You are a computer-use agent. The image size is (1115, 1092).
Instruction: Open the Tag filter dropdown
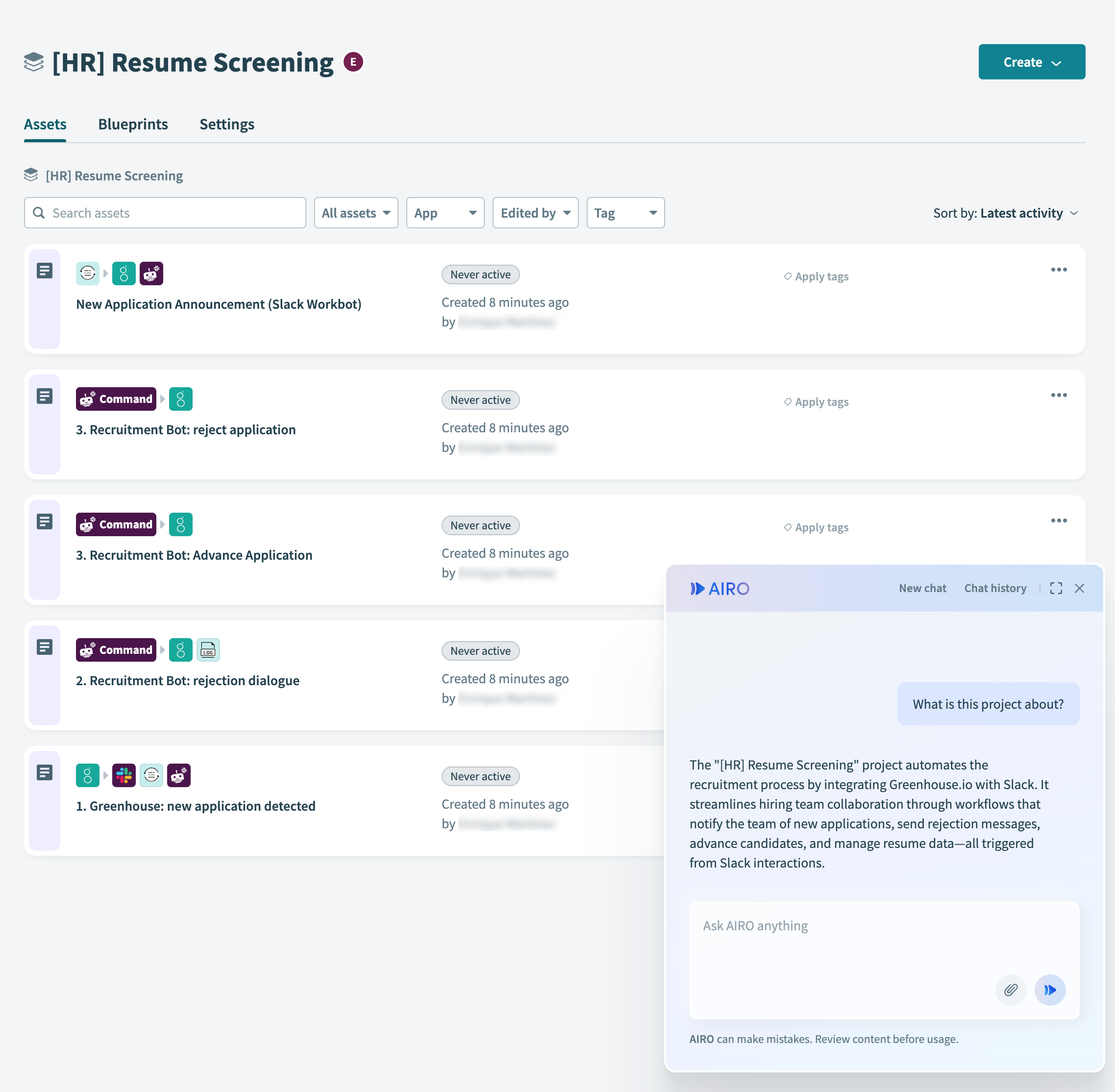point(625,213)
